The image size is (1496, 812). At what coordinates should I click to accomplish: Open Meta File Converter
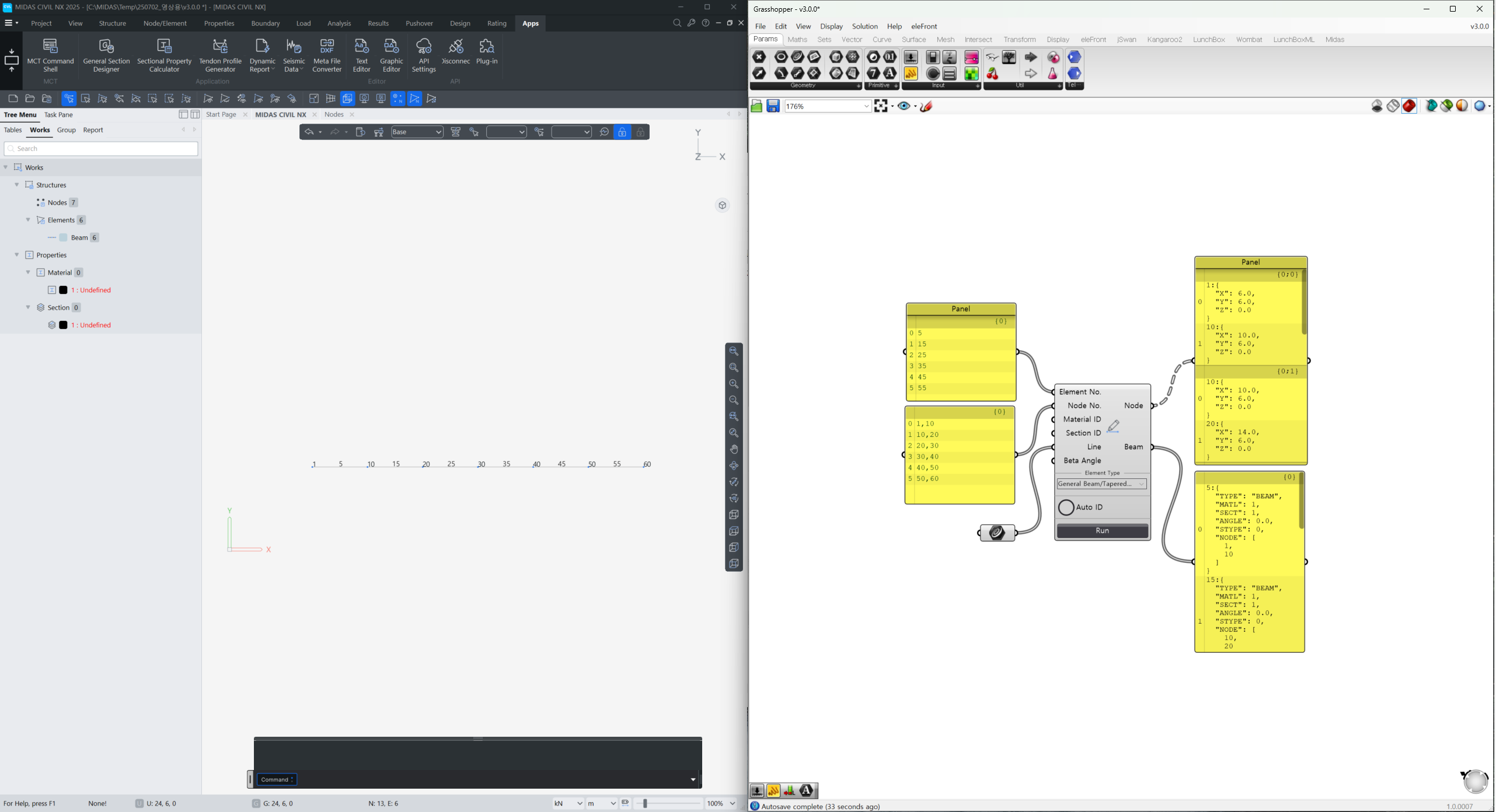coord(327,55)
